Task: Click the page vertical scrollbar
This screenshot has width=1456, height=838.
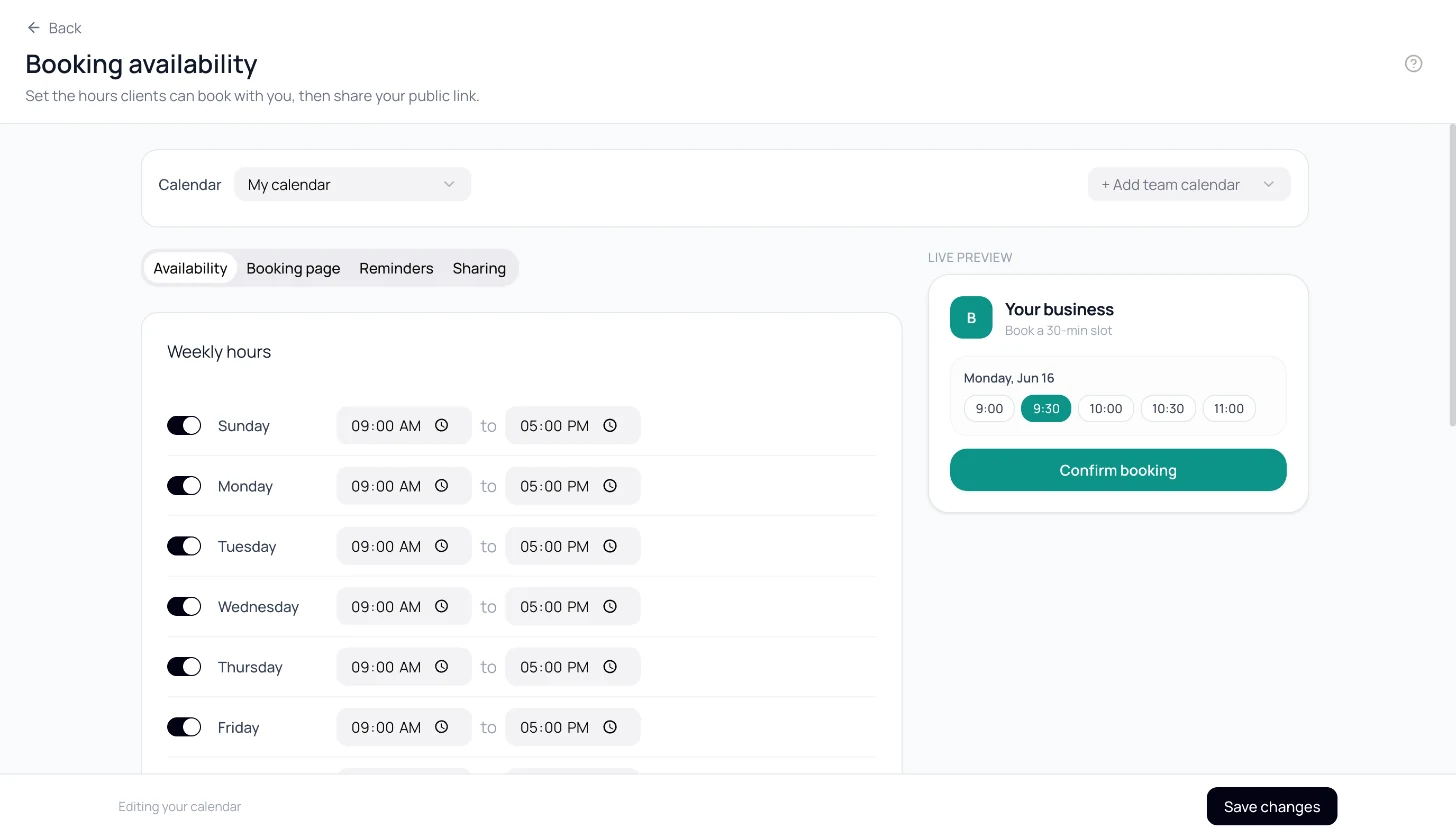Action: pos(1452,275)
